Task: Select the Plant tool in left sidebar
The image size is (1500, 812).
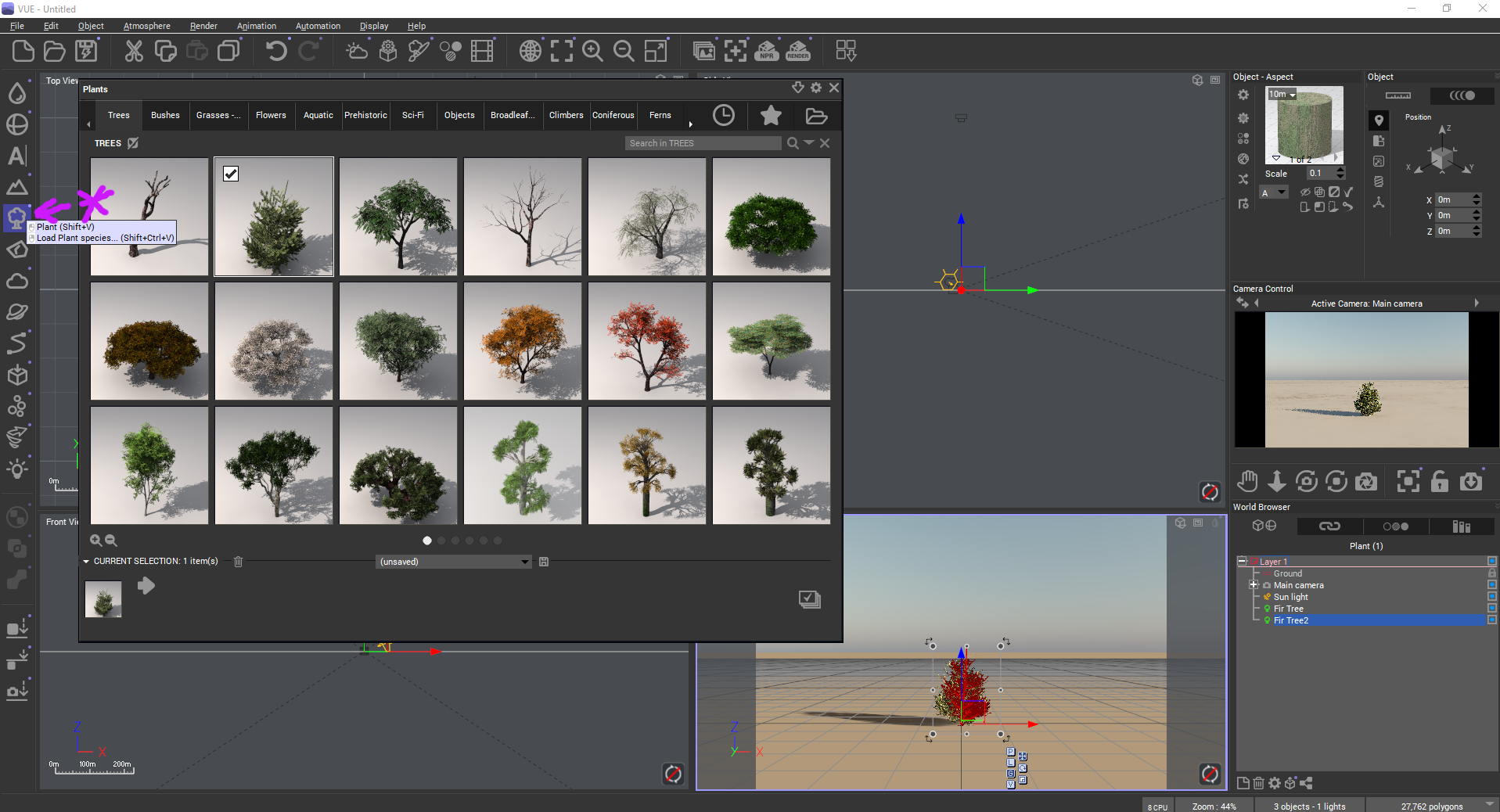Action: [x=16, y=218]
